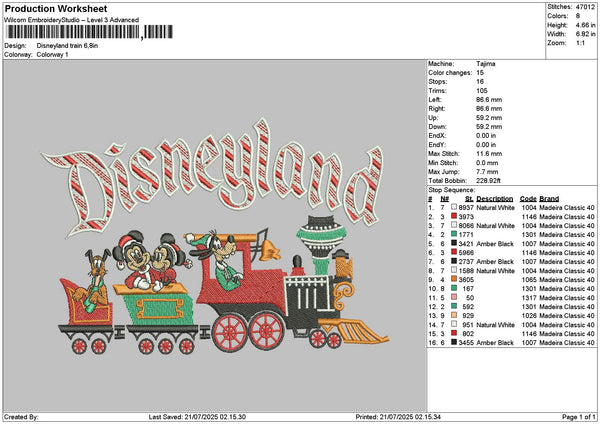Select stitch count 2737 in row 7
The width and height of the screenshot is (600, 424).
pyautogui.click(x=466, y=262)
